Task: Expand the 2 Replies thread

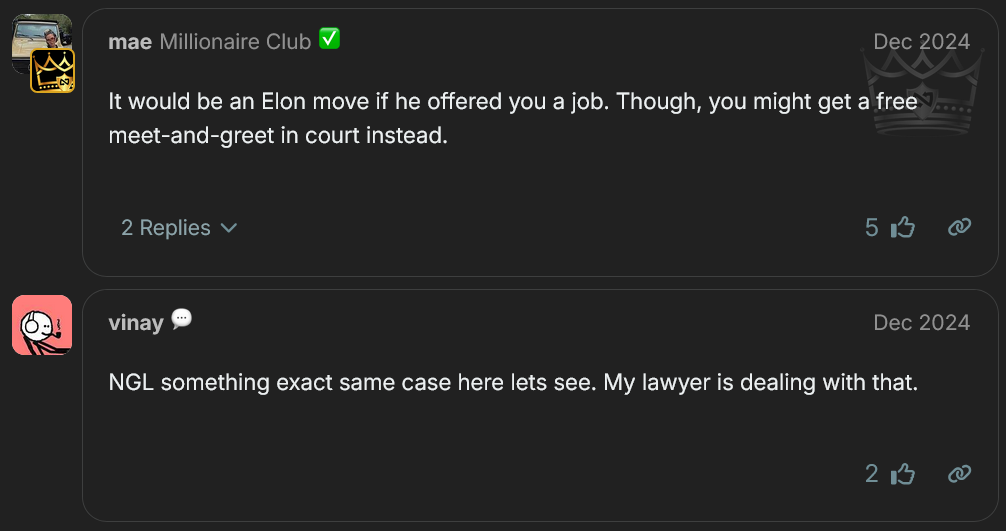Action: (166, 228)
